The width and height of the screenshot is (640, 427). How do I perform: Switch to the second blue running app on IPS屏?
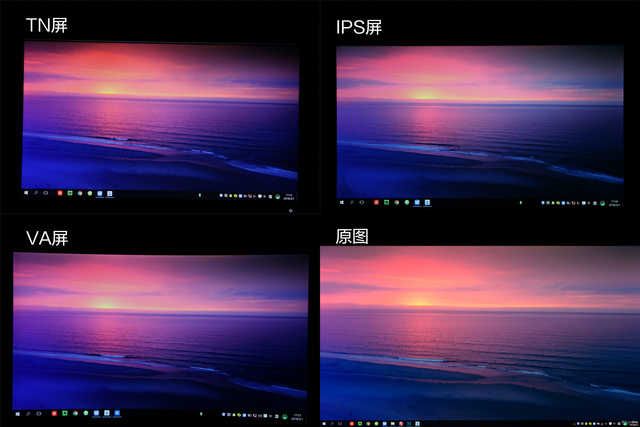pos(427,202)
